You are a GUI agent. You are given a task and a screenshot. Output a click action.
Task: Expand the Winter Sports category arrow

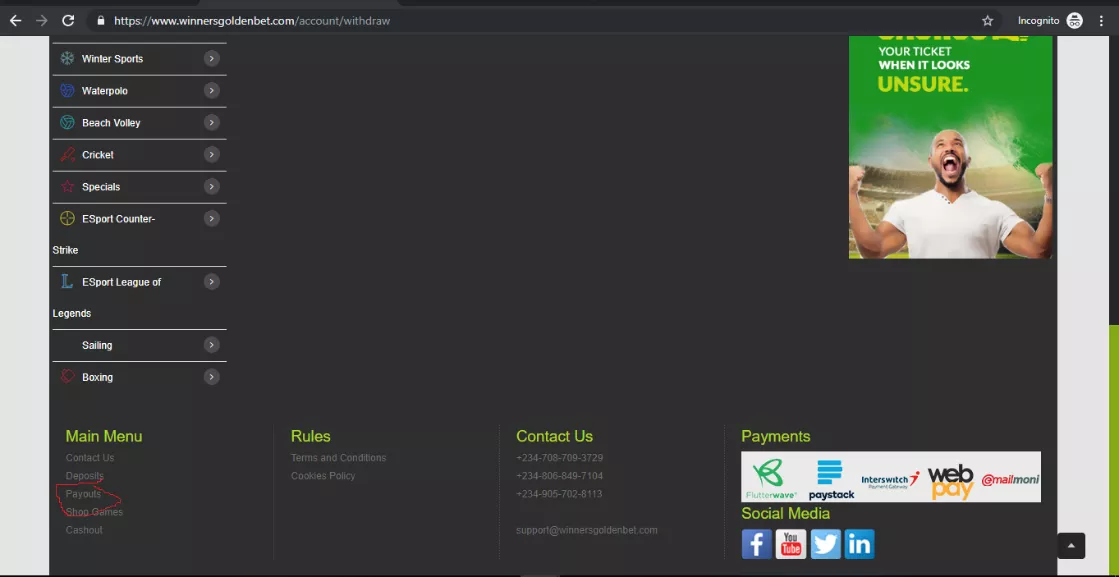(211, 59)
